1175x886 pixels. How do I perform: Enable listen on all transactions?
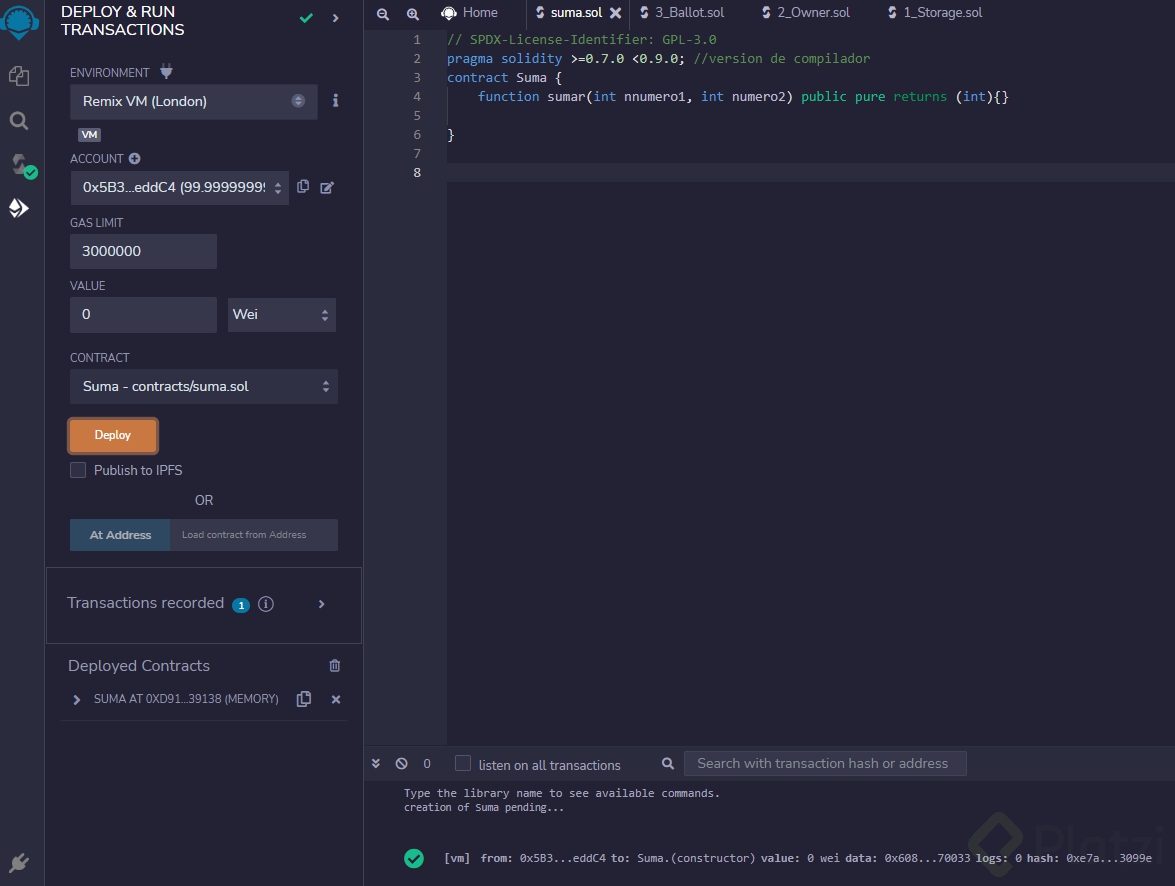pyautogui.click(x=463, y=763)
